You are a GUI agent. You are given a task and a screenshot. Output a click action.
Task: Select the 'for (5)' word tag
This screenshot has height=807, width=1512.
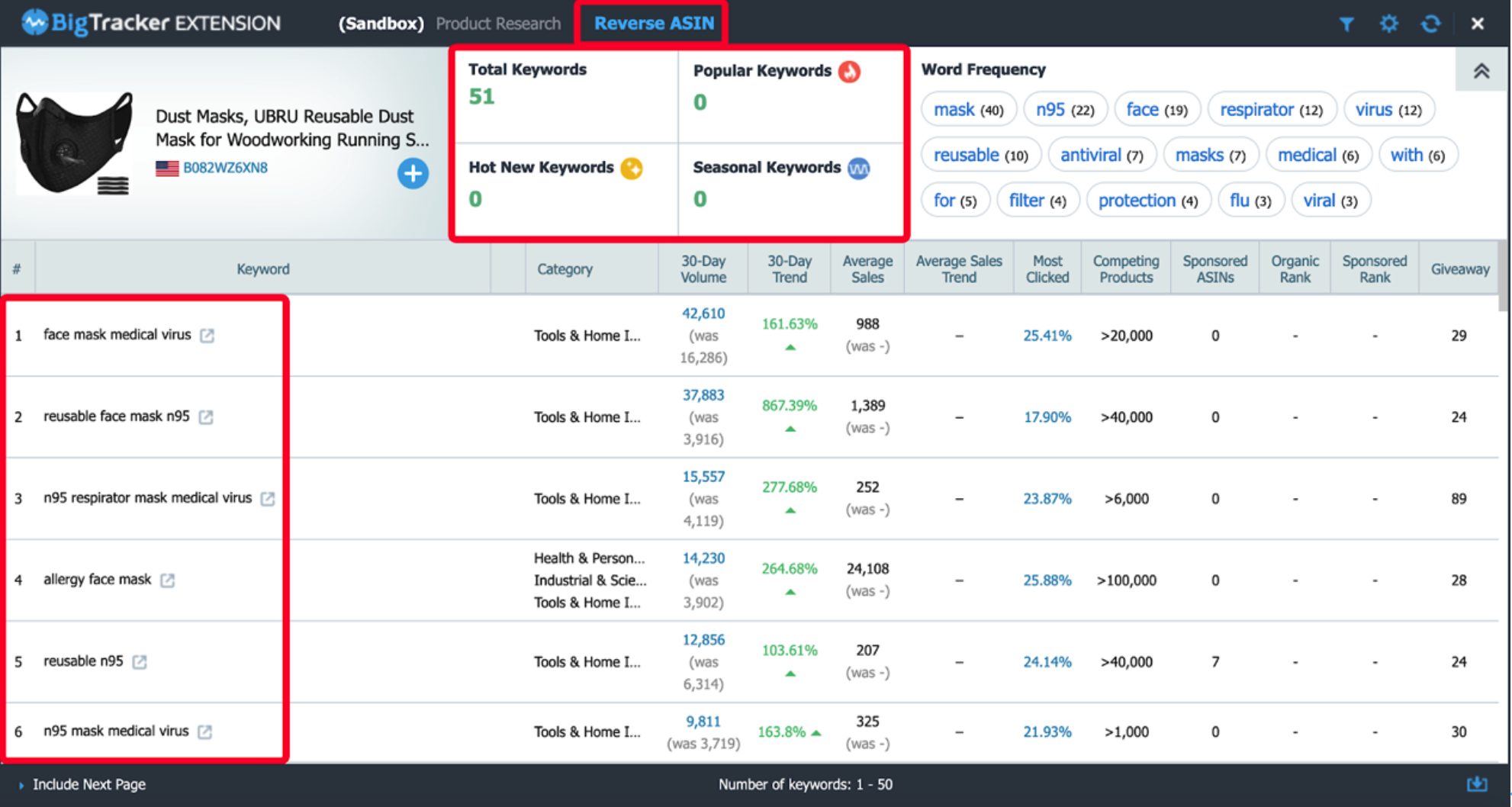(955, 201)
